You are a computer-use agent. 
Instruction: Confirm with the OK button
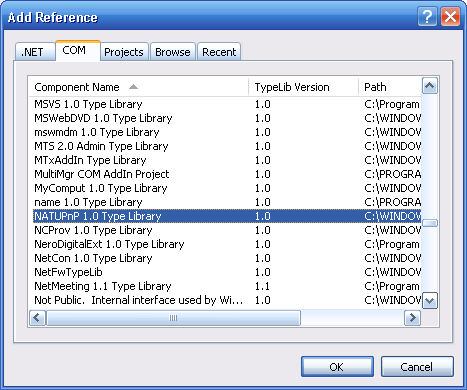[337, 367]
